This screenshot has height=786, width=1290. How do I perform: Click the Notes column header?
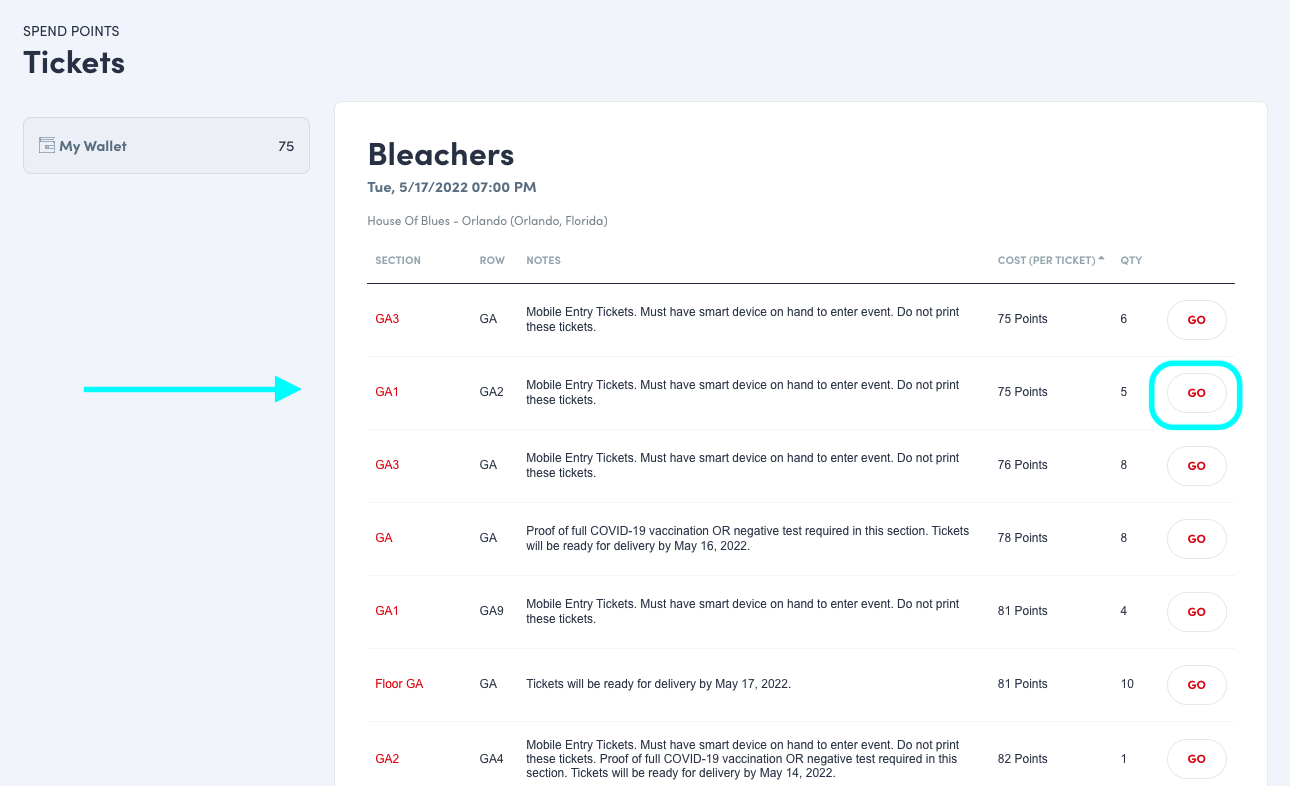(543, 261)
